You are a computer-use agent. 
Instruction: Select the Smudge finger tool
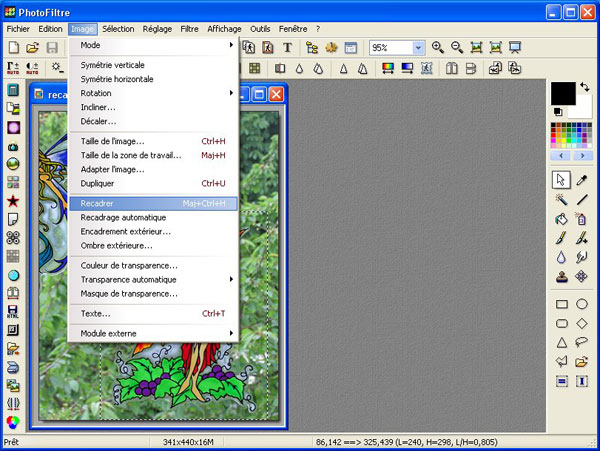tap(582, 257)
